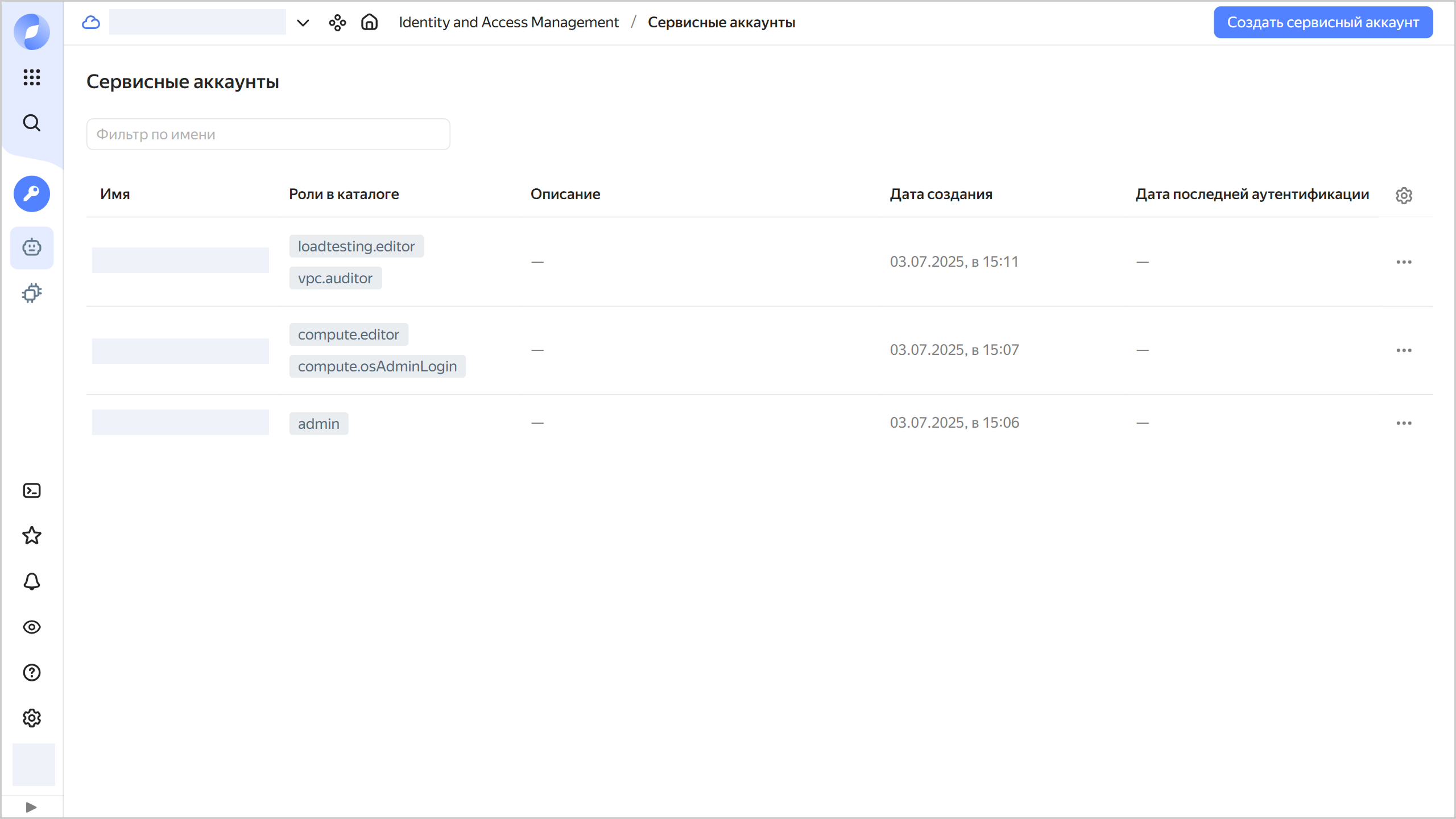This screenshot has width=1456, height=819.
Task: Click Создать сервисный аккаунт button
Action: [1323, 22]
